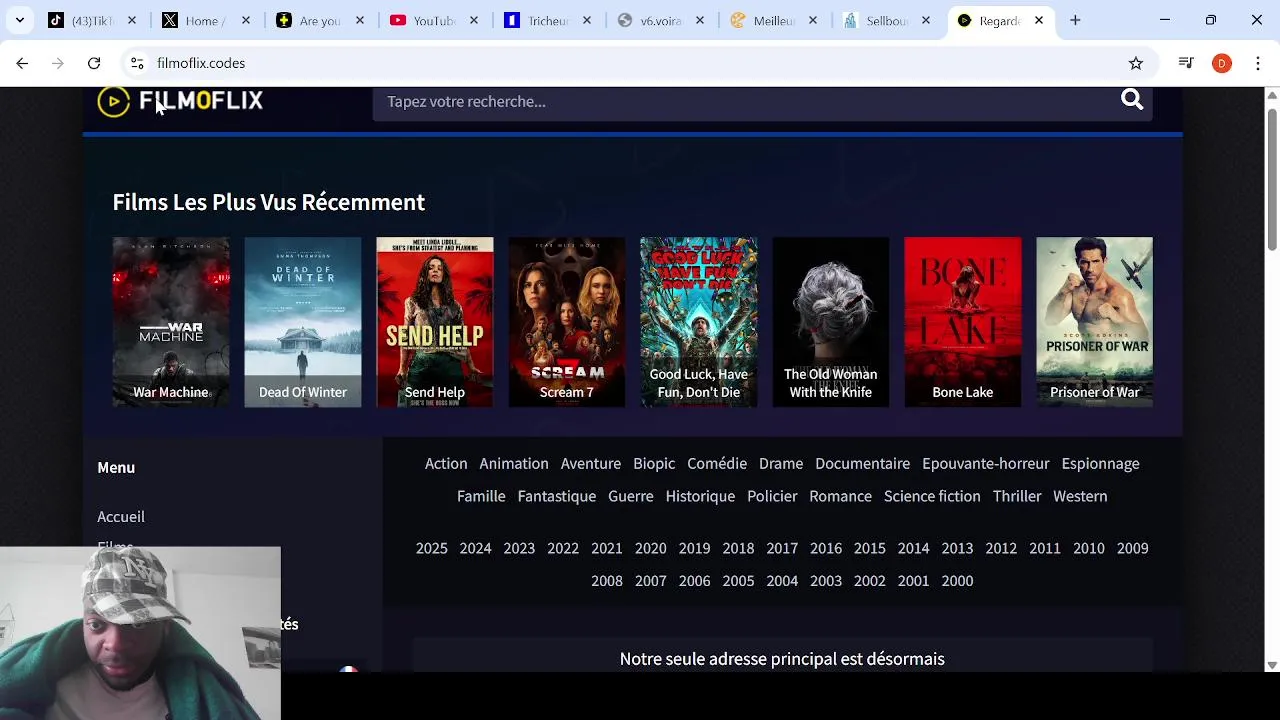This screenshot has height=720, width=1280.
Task: Filter films by year 2015
Action: [869, 548]
